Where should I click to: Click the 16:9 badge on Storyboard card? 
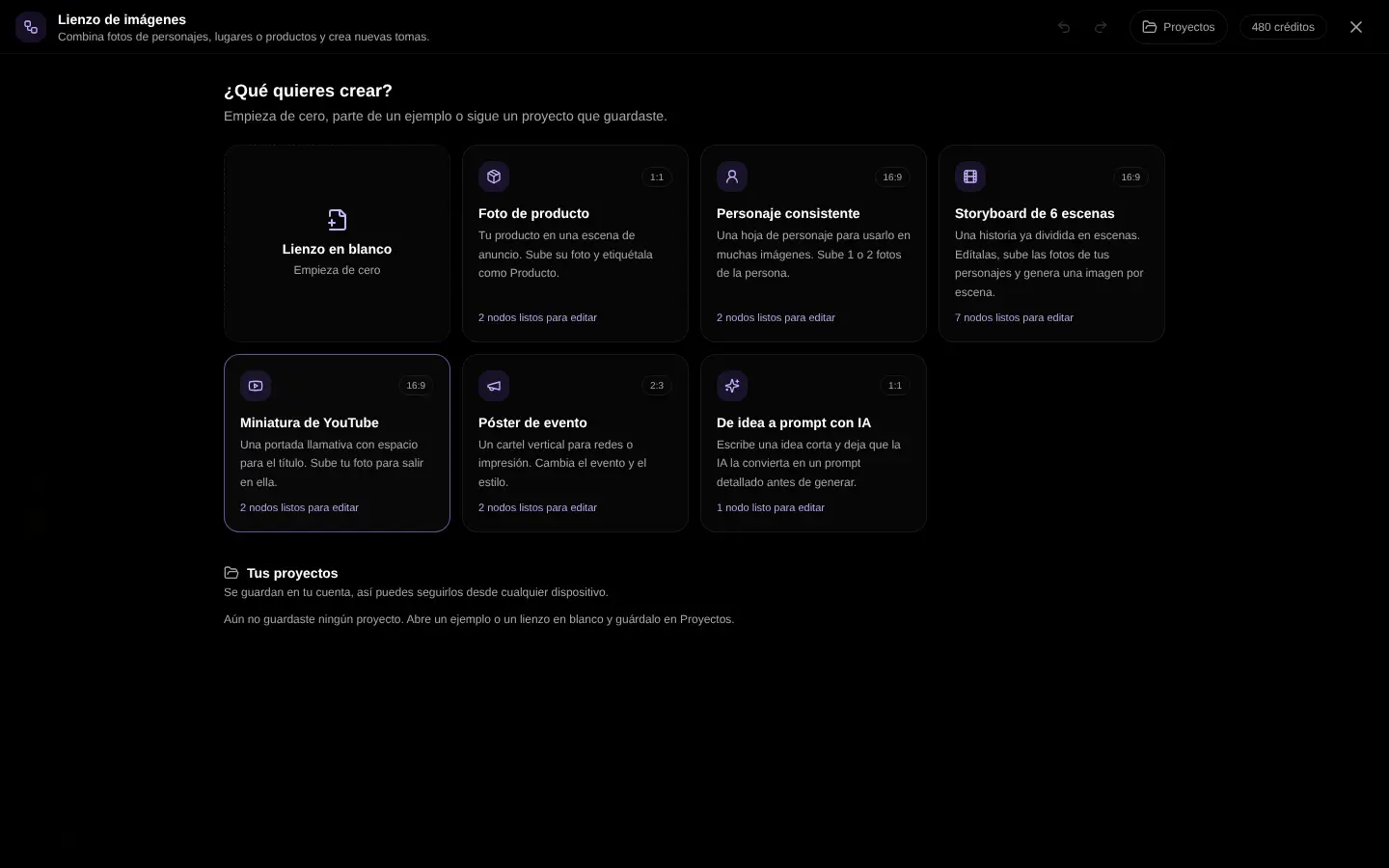coord(1130,177)
